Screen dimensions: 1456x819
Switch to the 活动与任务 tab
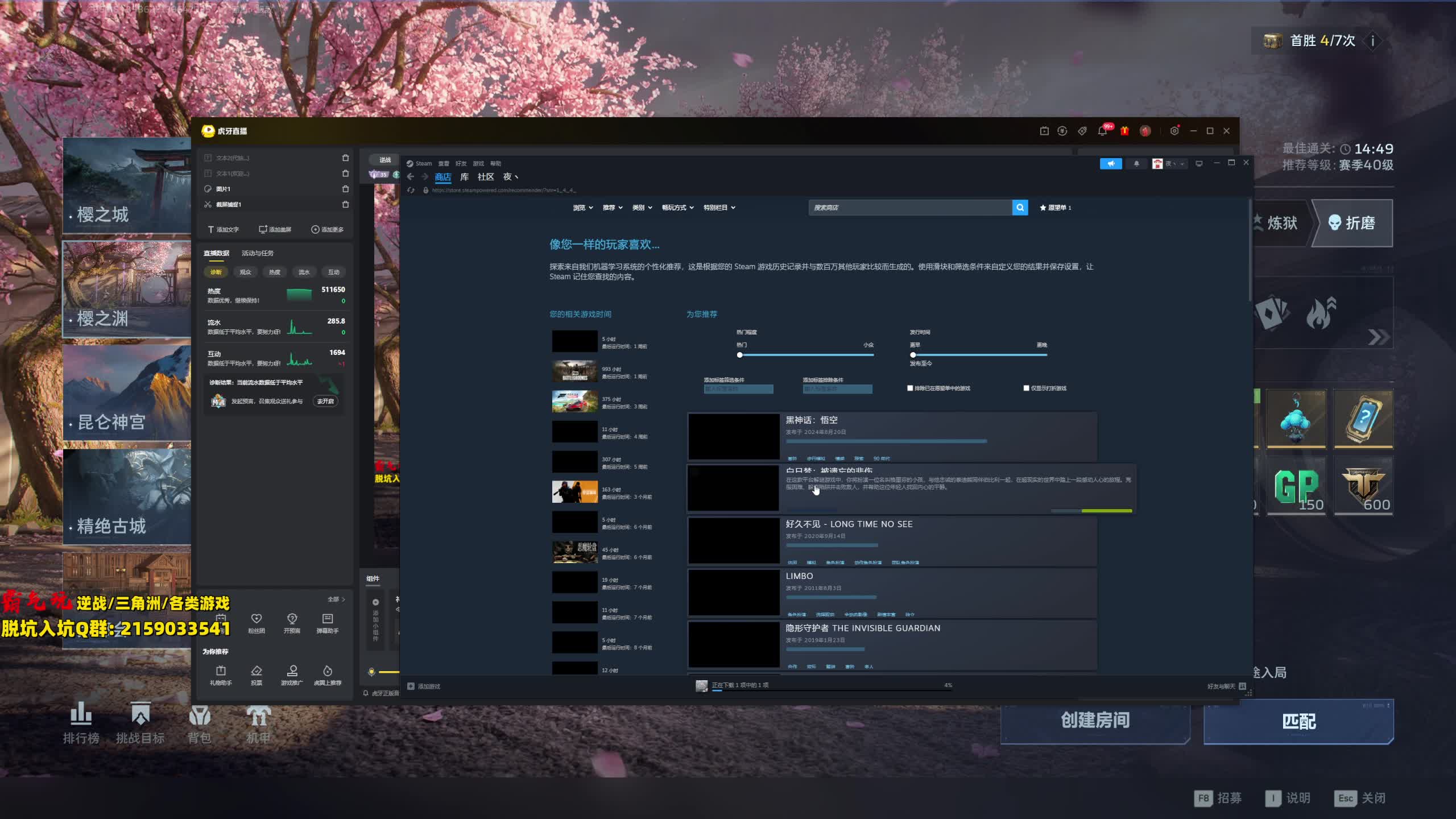tap(257, 253)
